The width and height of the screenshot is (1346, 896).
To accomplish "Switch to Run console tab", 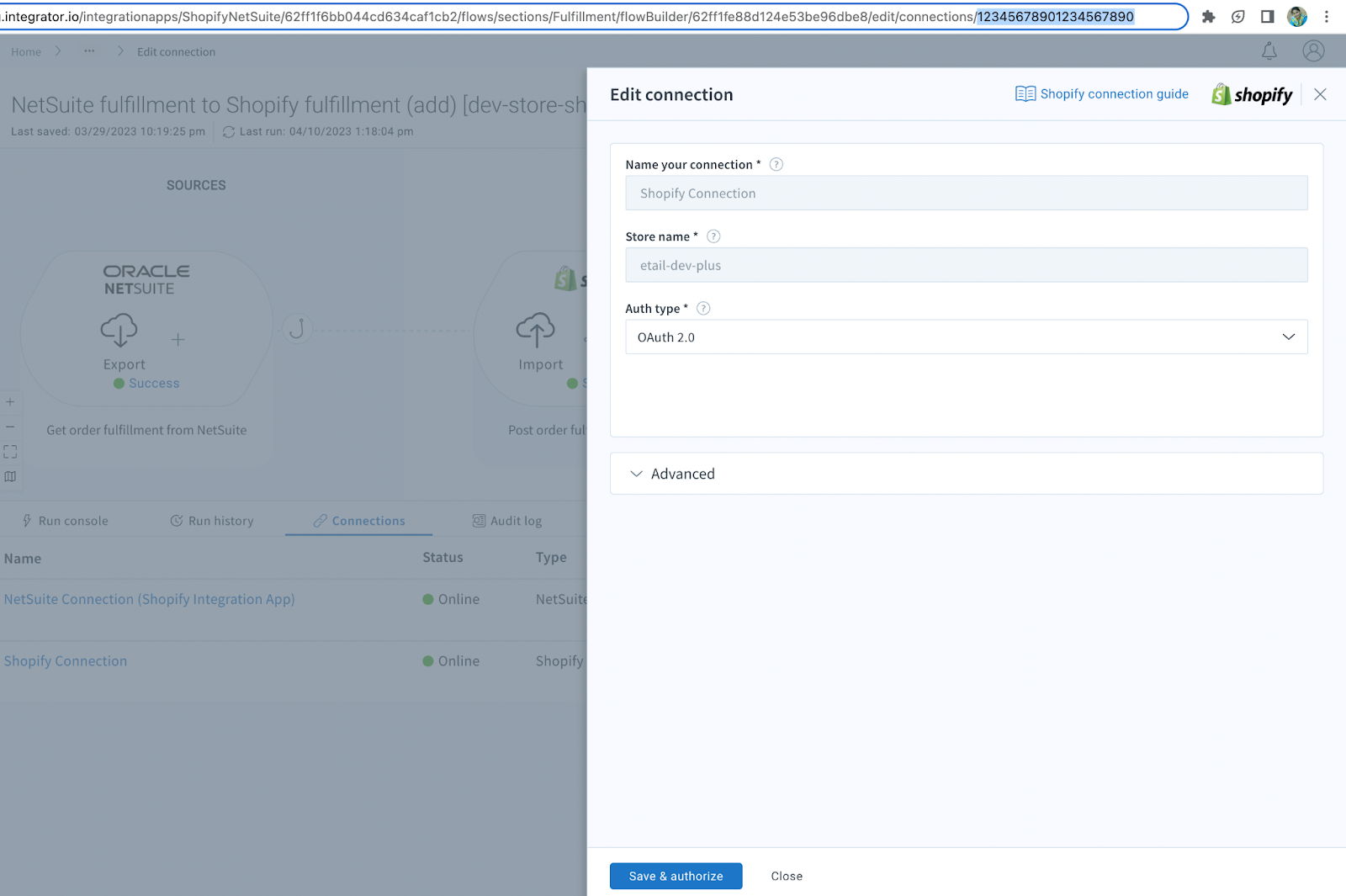I will coord(65,521).
